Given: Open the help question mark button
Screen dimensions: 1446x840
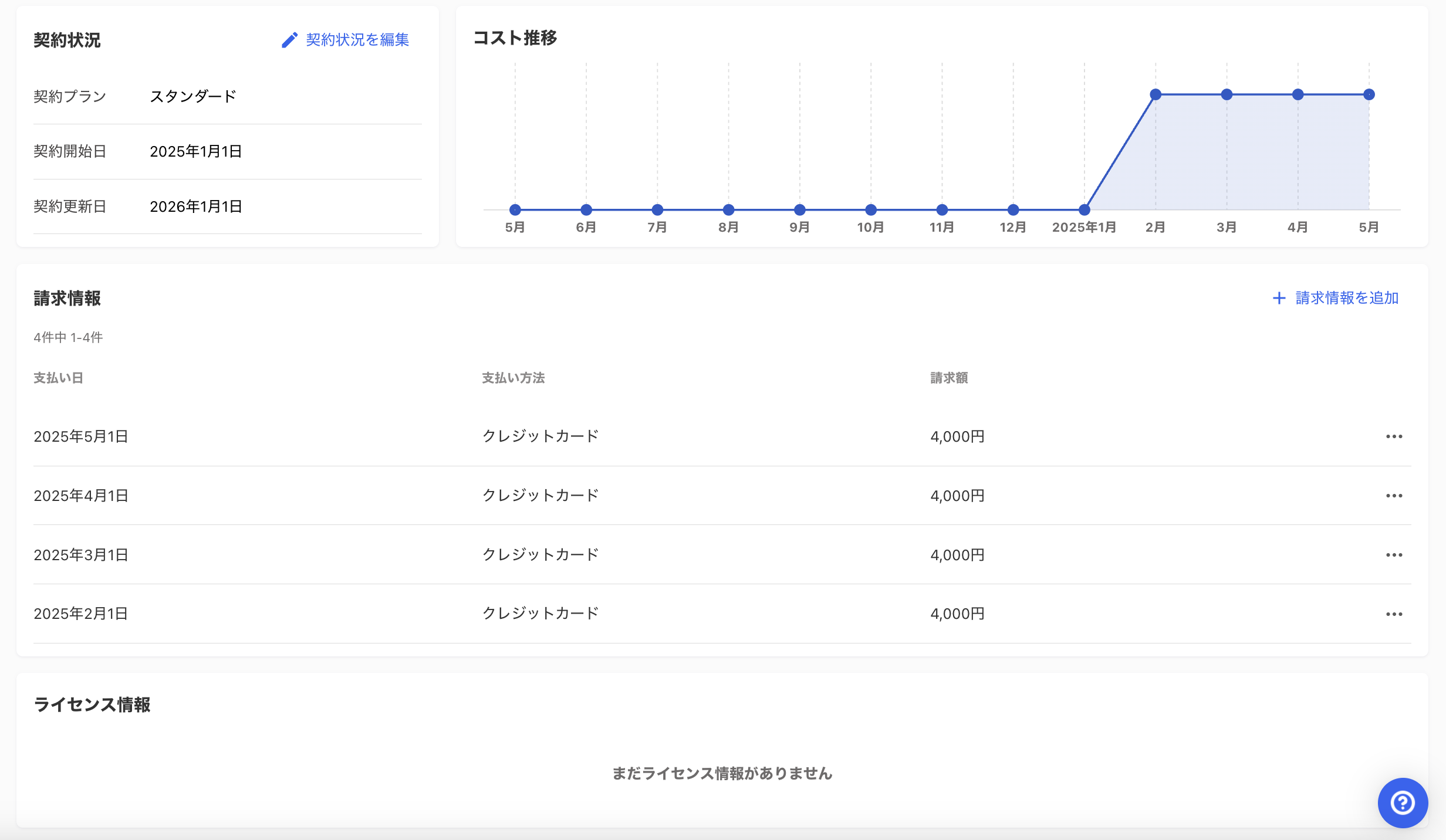Looking at the screenshot, I should 1403,802.
